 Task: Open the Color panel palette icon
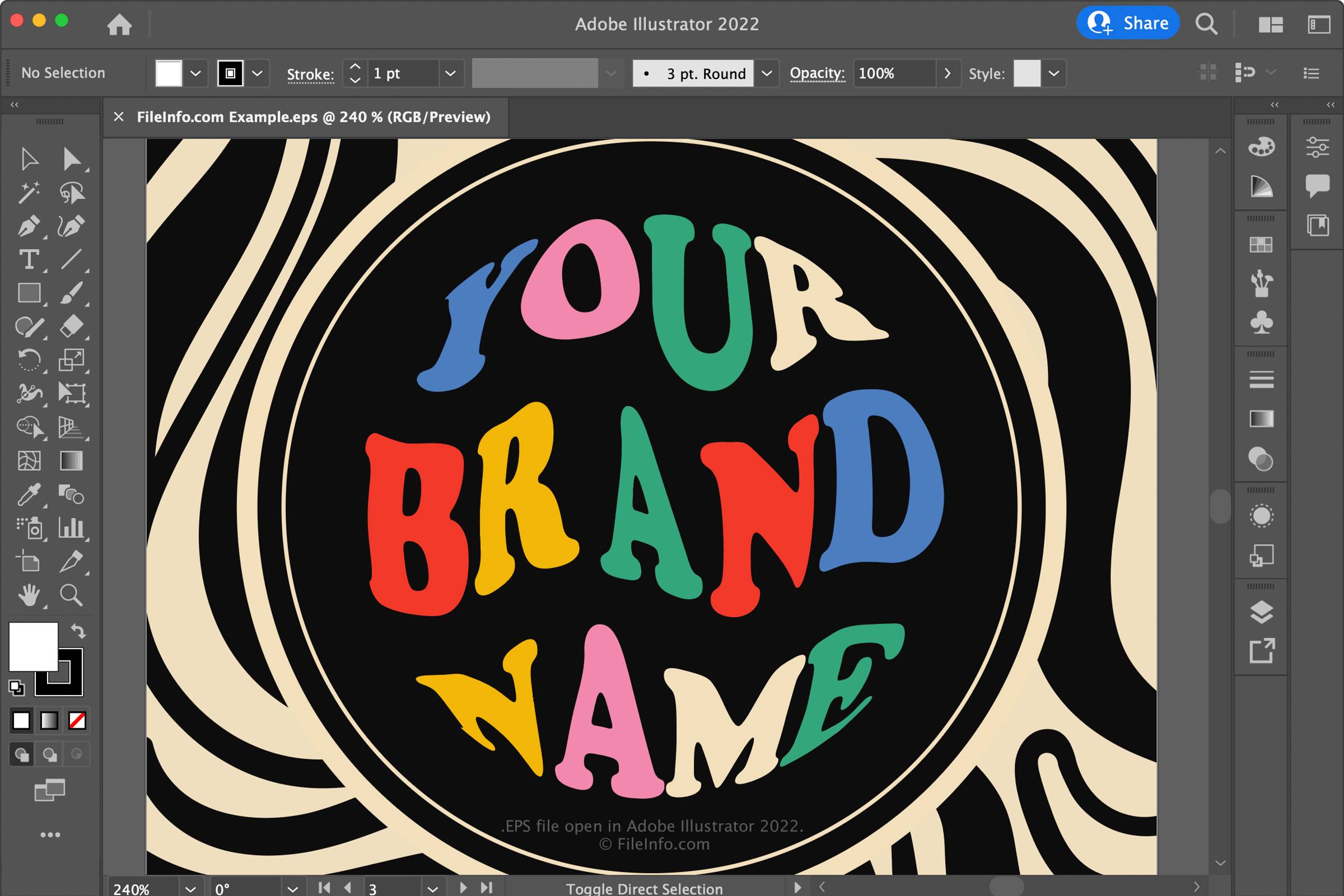pyautogui.click(x=1261, y=147)
